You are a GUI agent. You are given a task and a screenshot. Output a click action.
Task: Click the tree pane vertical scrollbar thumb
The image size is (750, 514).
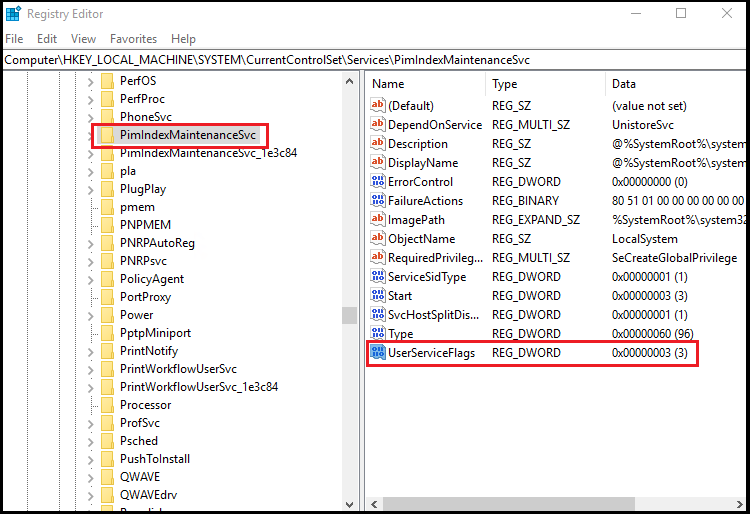coord(350,316)
